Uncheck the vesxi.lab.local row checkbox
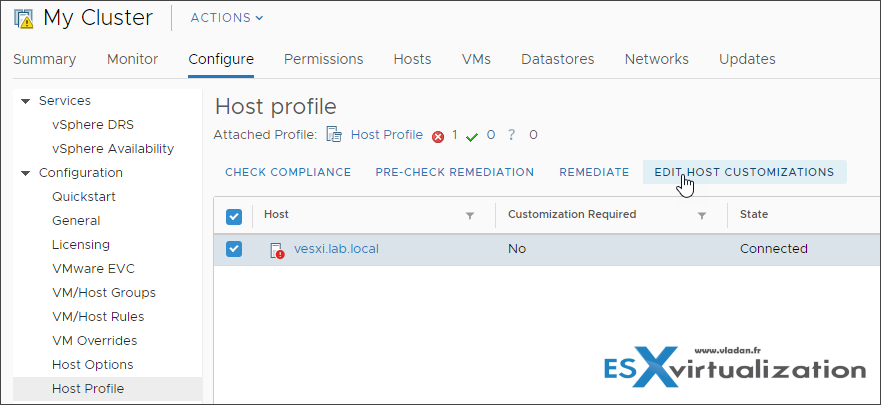This screenshot has width=881, height=405. coord(234,249)
